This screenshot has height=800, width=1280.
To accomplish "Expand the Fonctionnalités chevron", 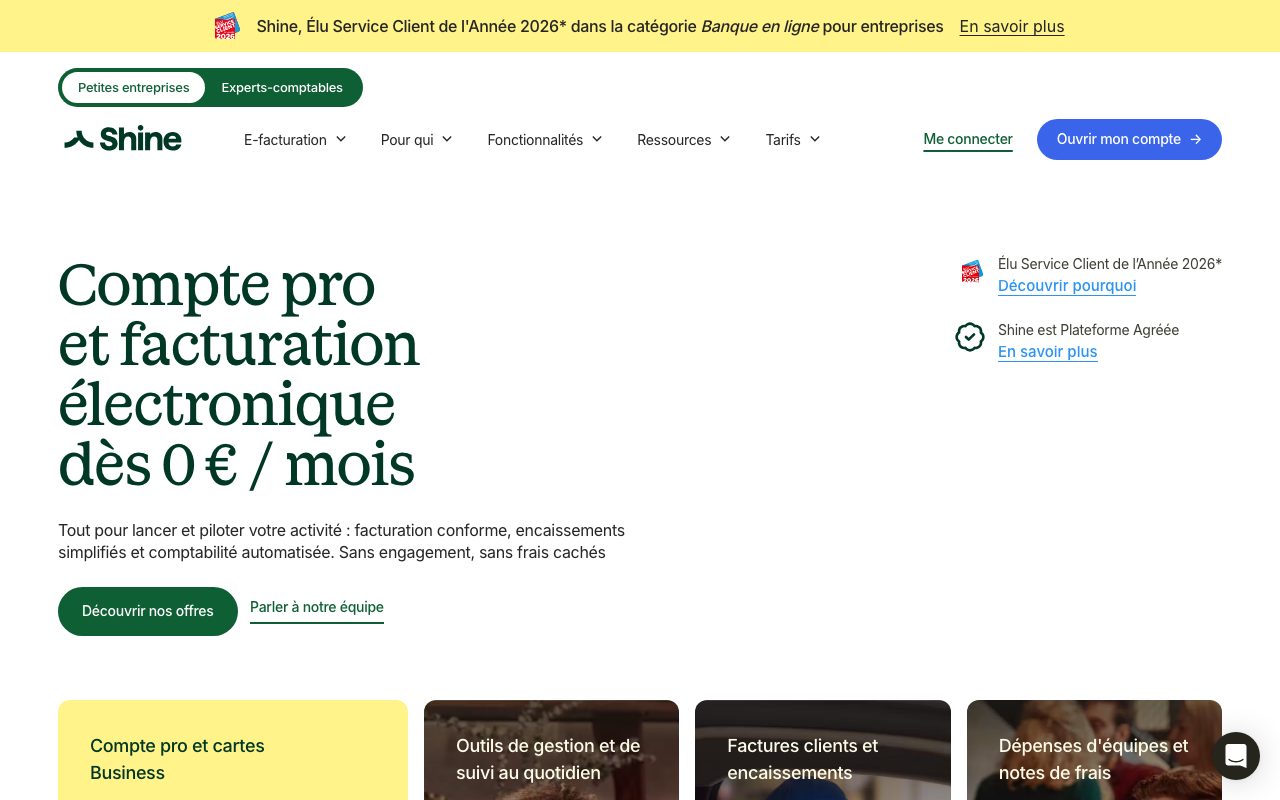I will pos(597,139).
